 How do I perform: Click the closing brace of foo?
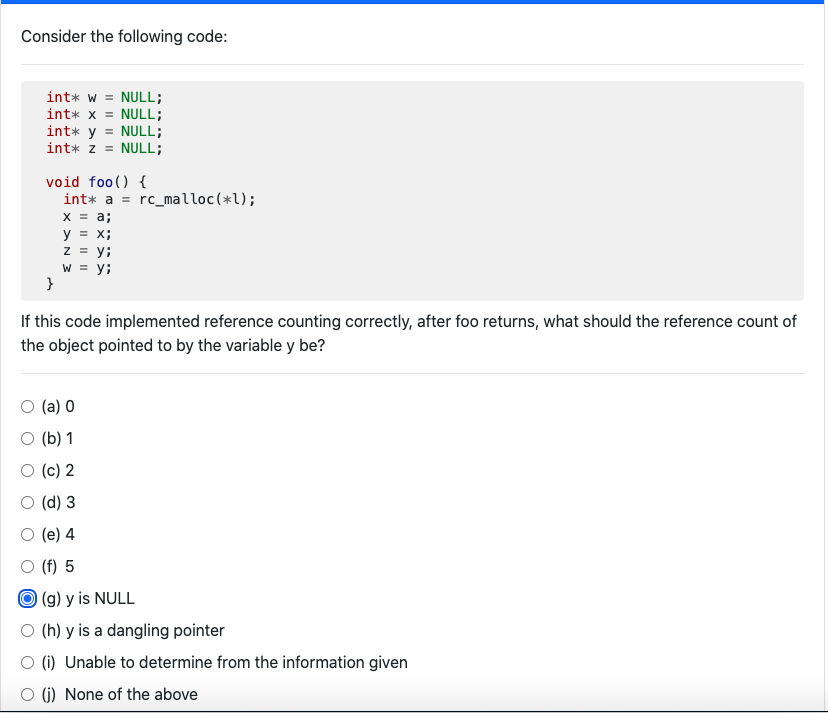coord(48,284)
